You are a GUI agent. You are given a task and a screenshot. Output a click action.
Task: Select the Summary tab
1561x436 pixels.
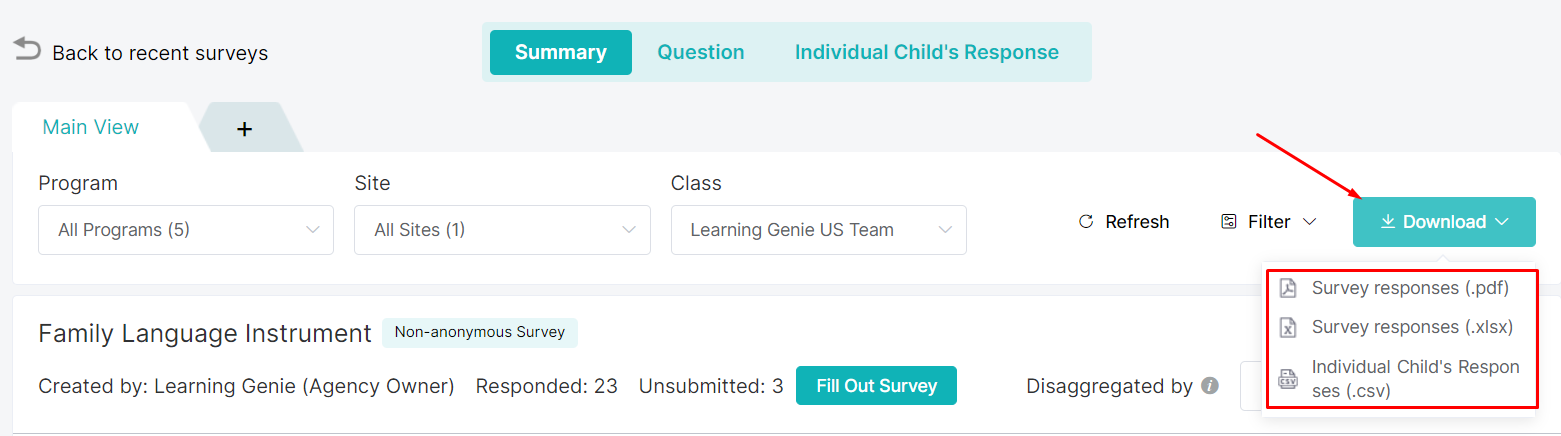point(561,52)
